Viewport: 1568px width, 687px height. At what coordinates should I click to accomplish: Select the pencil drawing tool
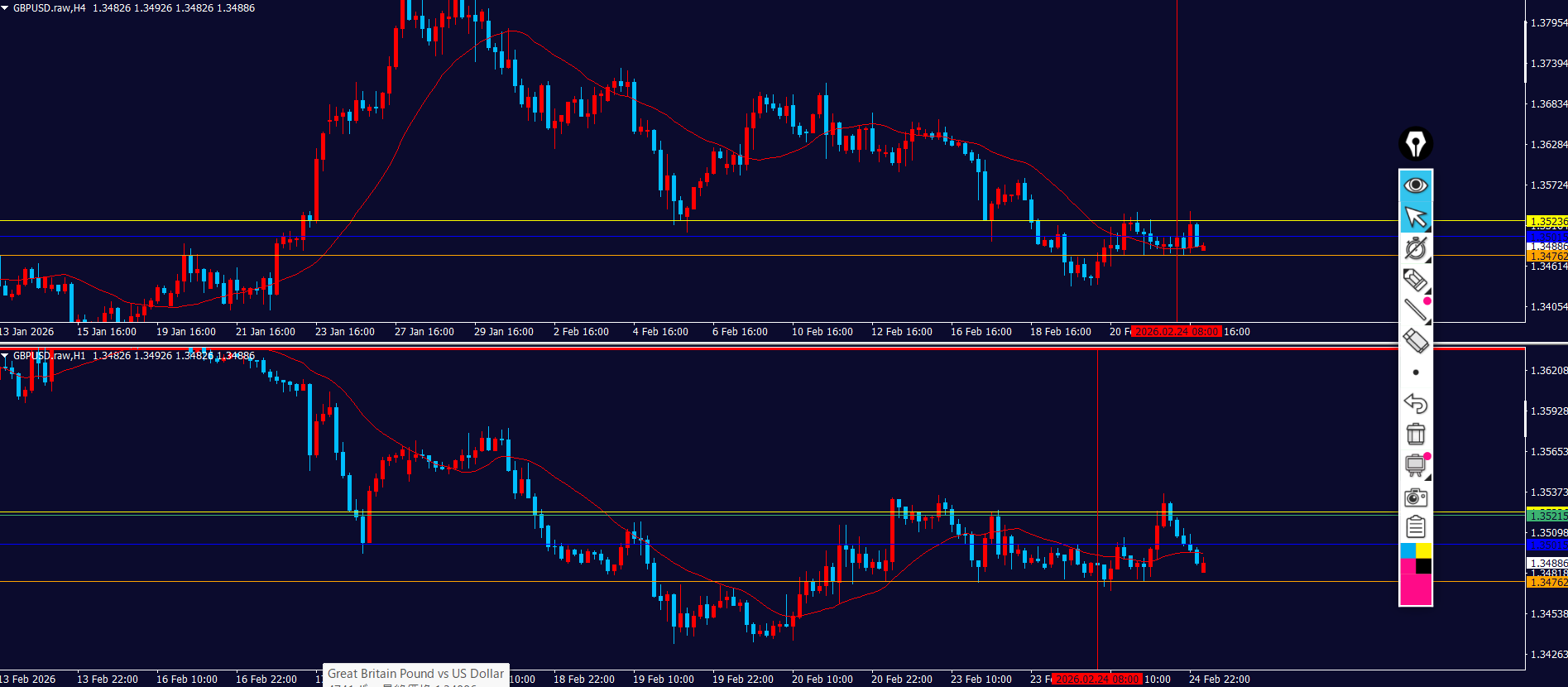point(1415,280)
